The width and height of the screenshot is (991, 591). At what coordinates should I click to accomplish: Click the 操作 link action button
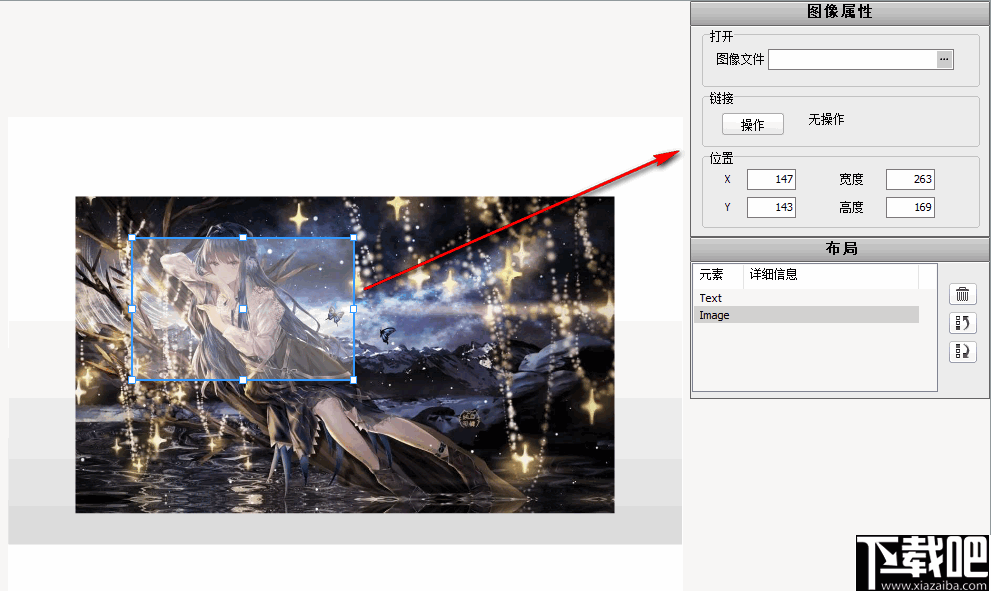753,125
